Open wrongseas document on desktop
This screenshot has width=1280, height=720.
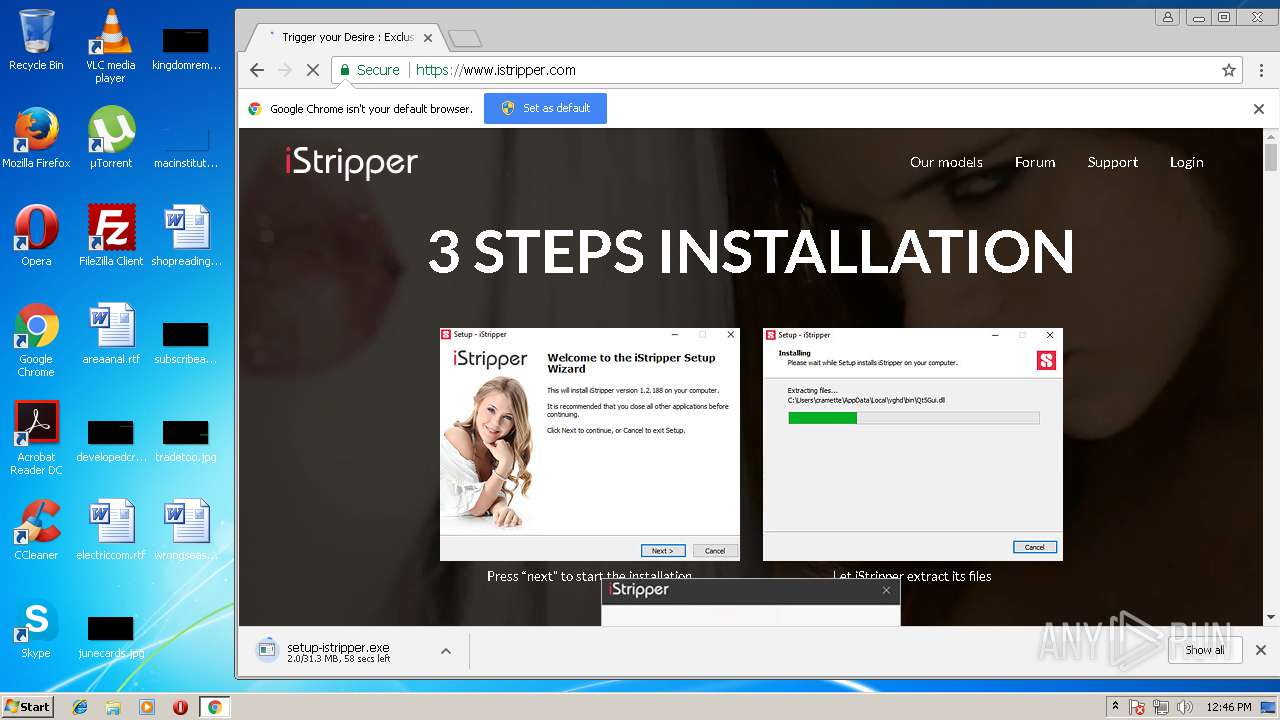[186, 530]
